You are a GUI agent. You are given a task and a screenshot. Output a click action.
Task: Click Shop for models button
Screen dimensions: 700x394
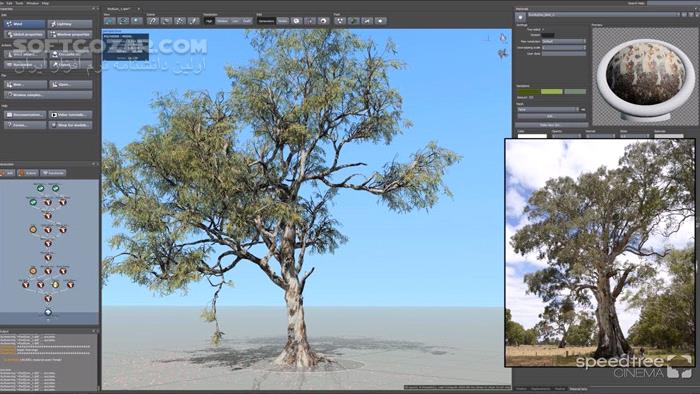[x=71, y=125]
